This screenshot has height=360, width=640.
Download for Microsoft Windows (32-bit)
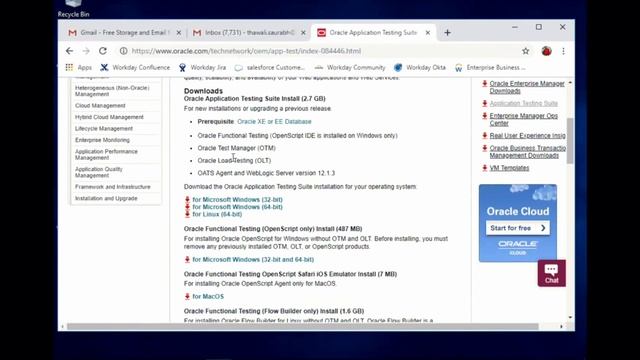tap(237, 200)
